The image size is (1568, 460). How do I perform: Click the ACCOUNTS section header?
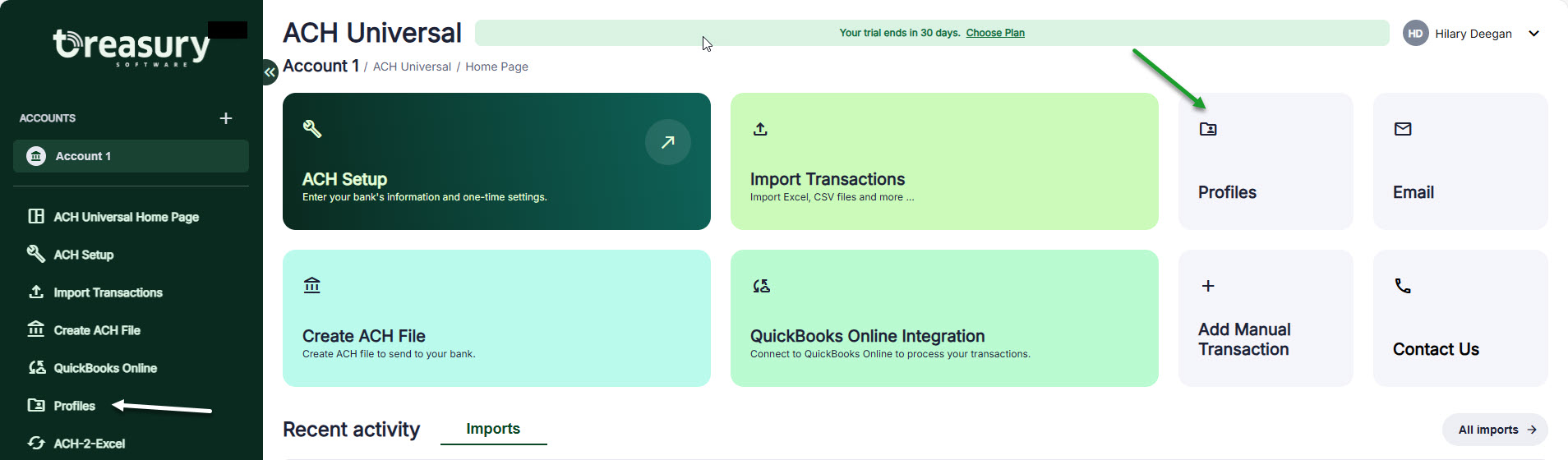click(x=48, y=118)
